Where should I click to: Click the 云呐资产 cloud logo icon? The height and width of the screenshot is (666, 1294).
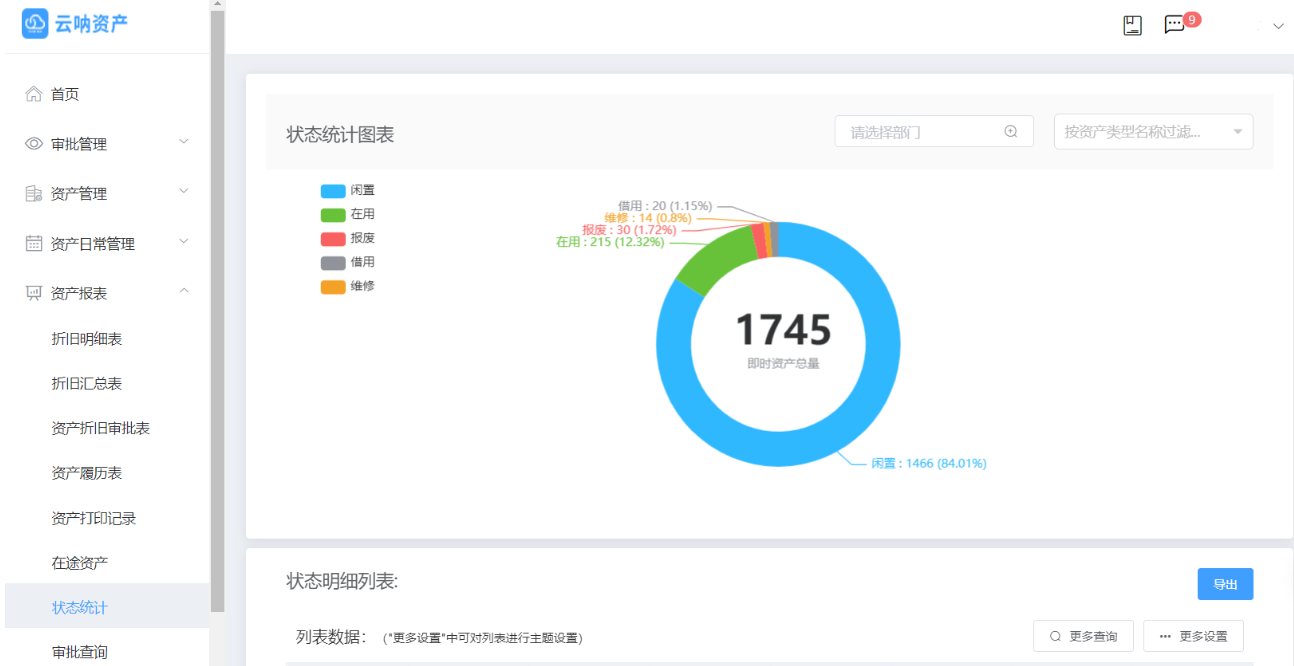point(35,24)
